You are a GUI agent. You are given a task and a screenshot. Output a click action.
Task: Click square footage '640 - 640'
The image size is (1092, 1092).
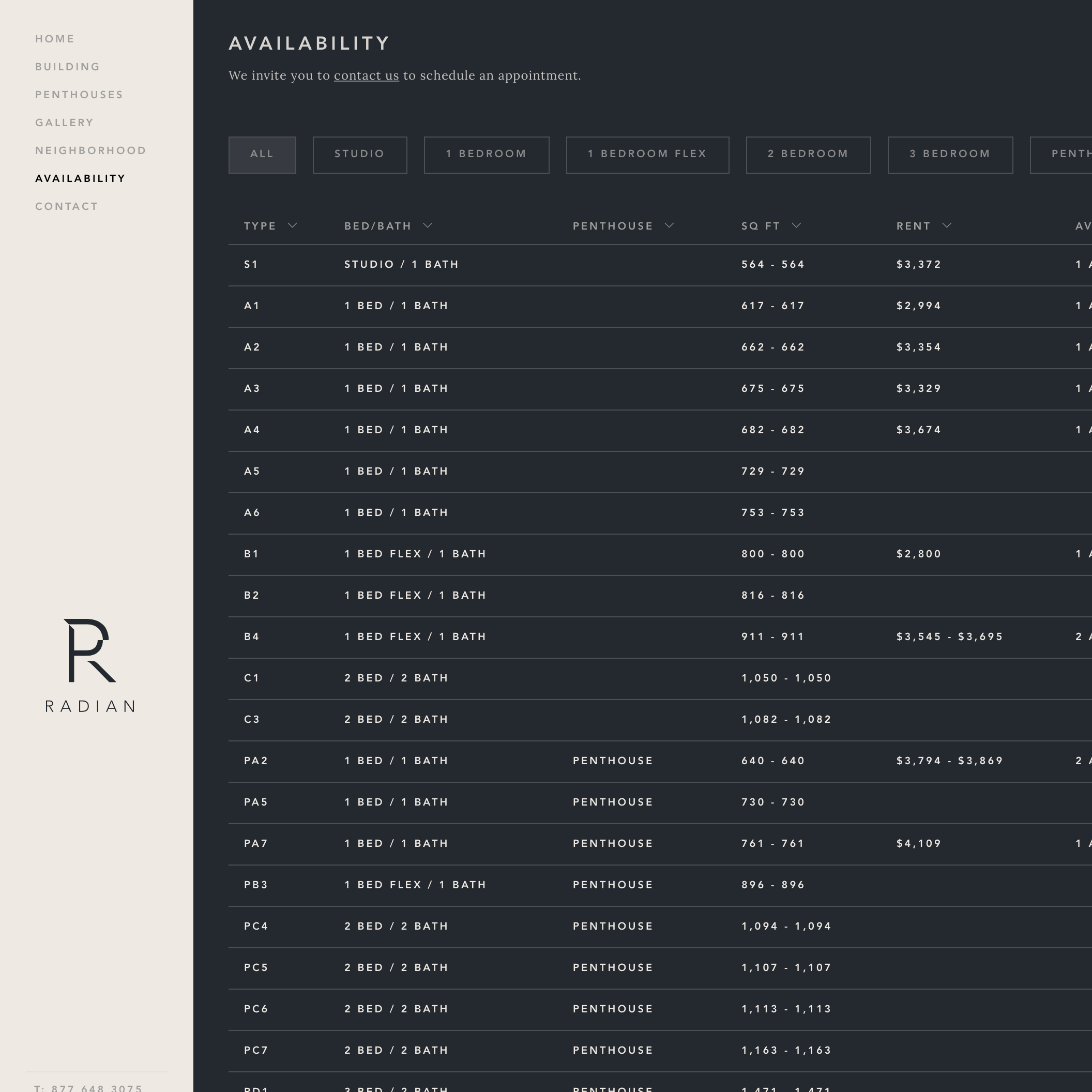tap(772, 761)
